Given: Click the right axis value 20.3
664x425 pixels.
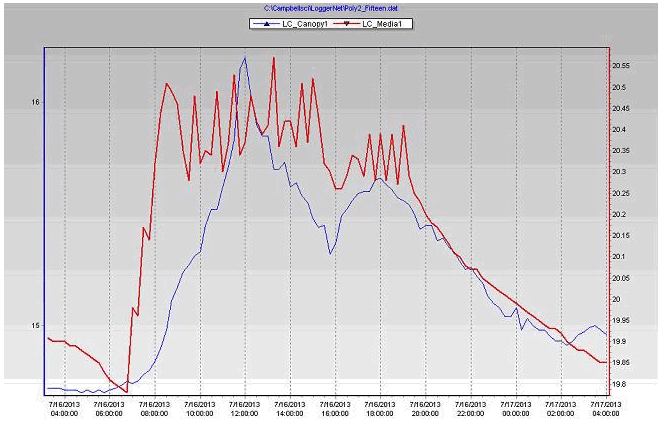Looking at the screenshot, I should [x=619, y=171].
